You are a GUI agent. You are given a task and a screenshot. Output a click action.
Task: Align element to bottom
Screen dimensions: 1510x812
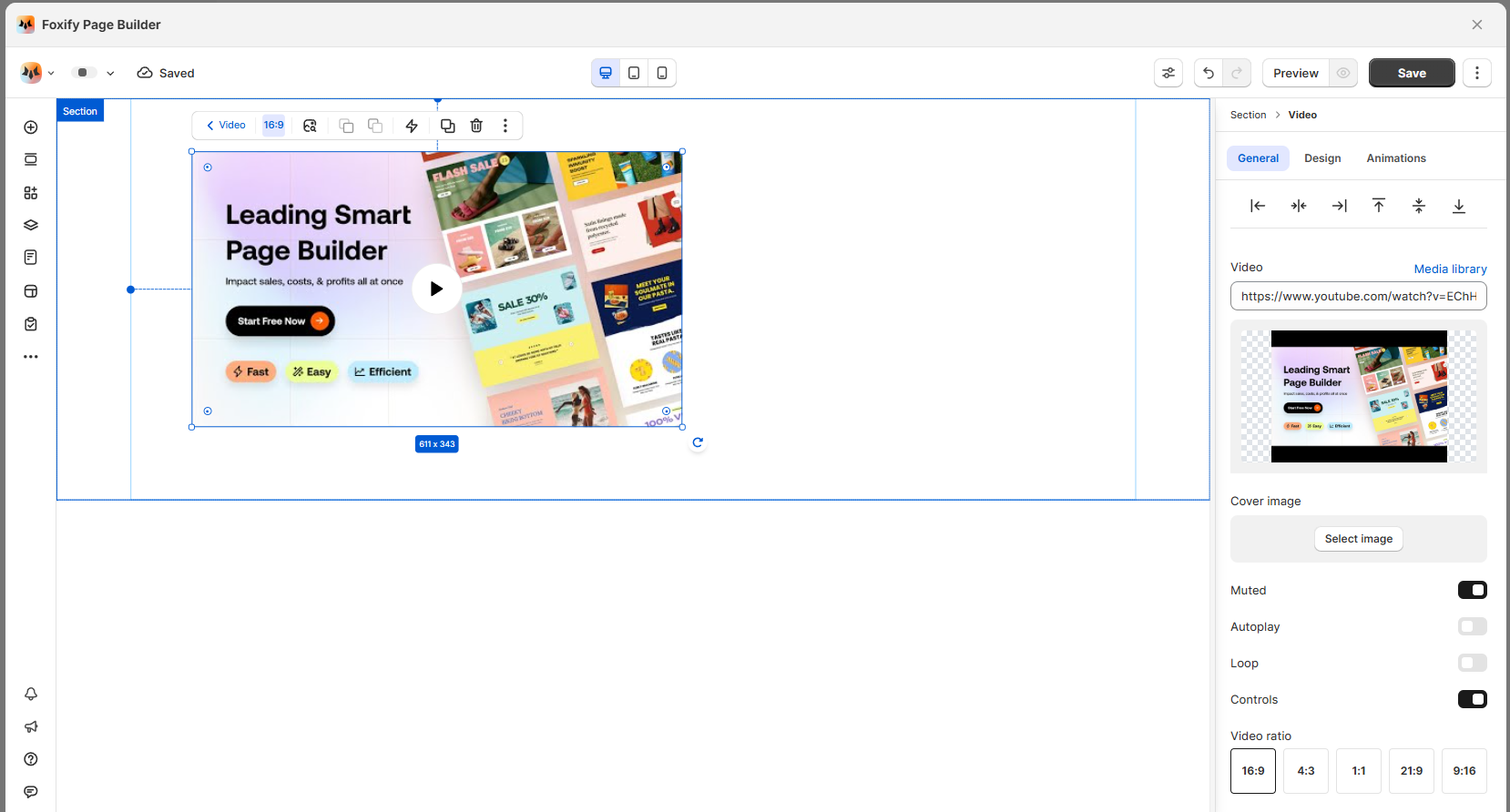[1459, 206]
